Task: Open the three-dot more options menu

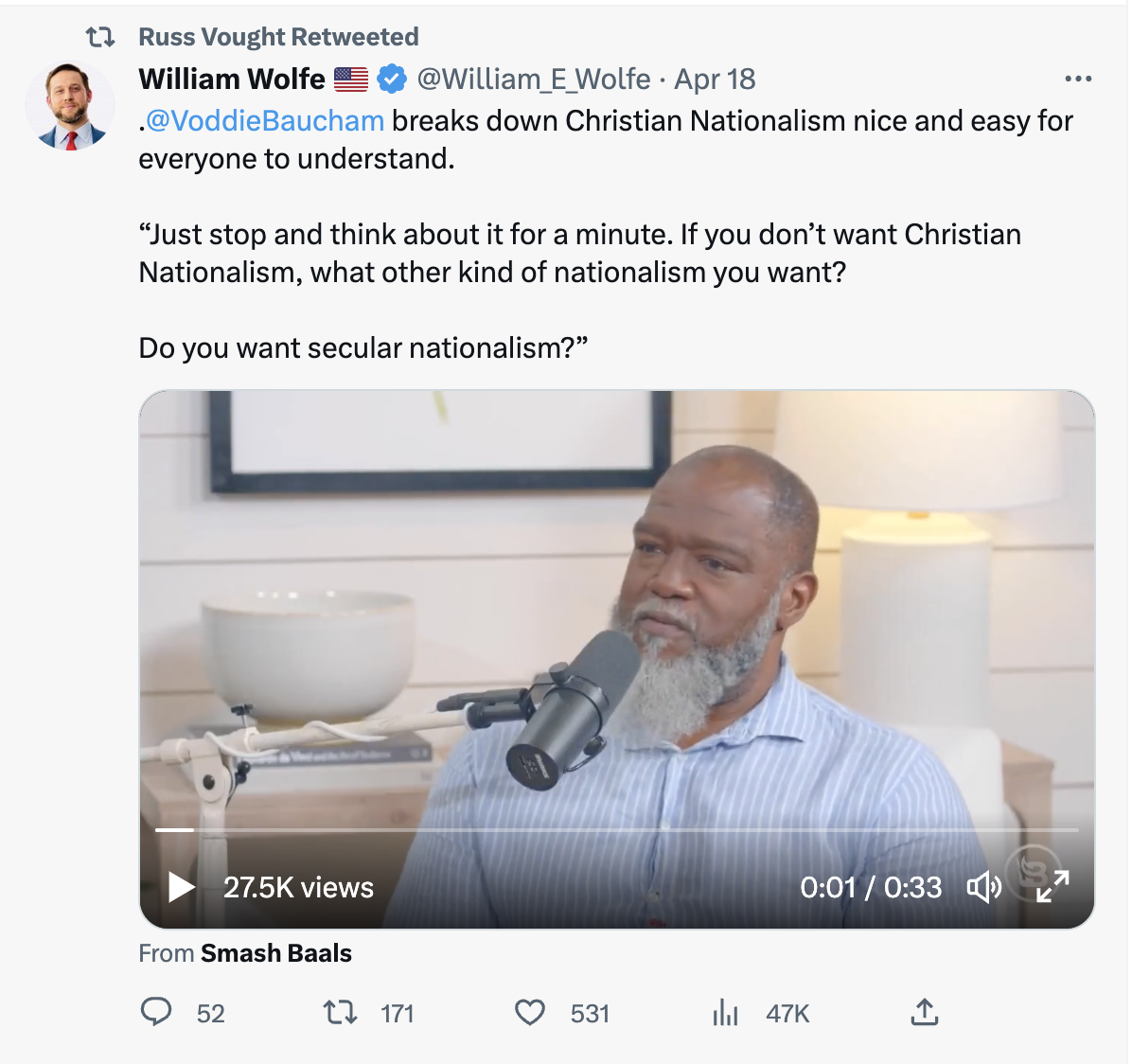Action: tap(1078, 80)
